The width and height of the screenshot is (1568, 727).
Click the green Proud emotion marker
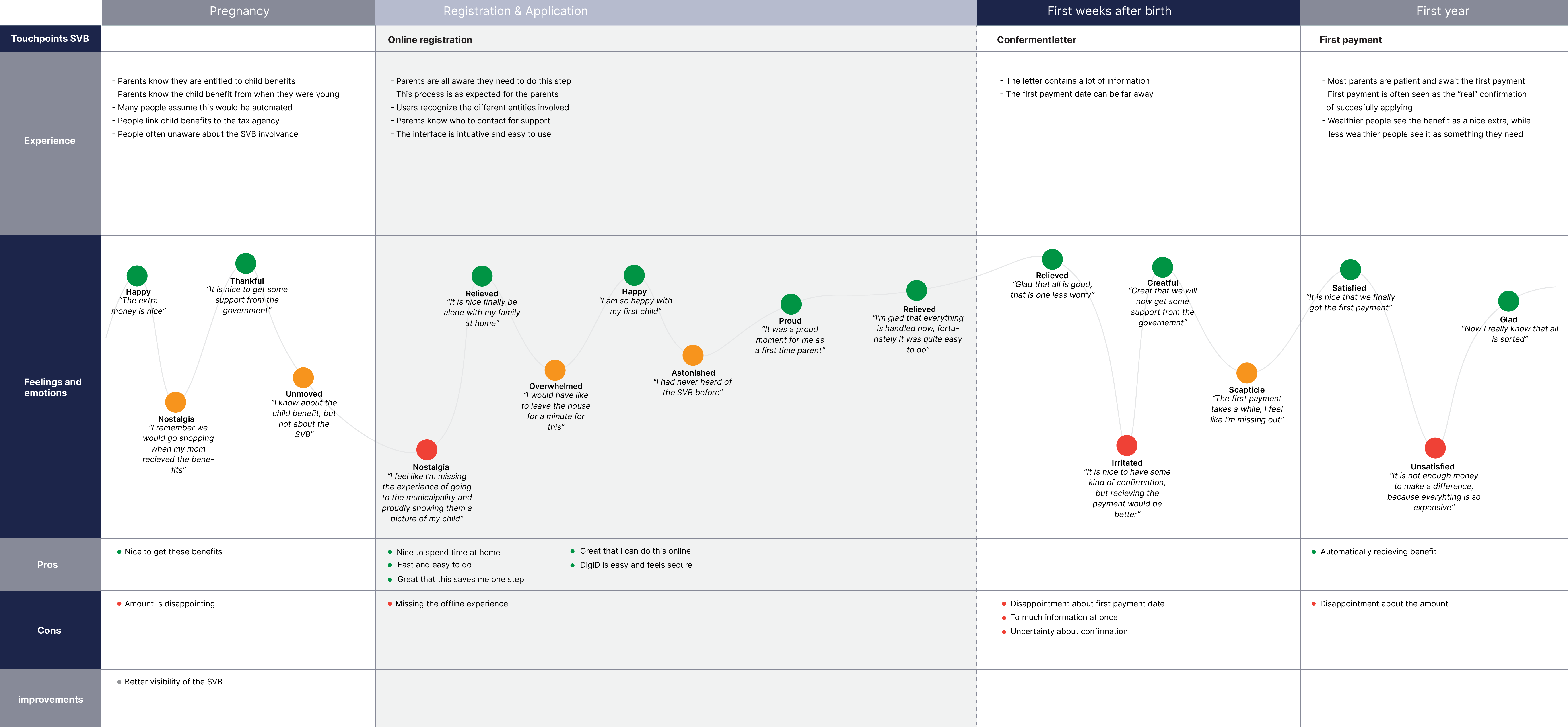tap(791, 304)
